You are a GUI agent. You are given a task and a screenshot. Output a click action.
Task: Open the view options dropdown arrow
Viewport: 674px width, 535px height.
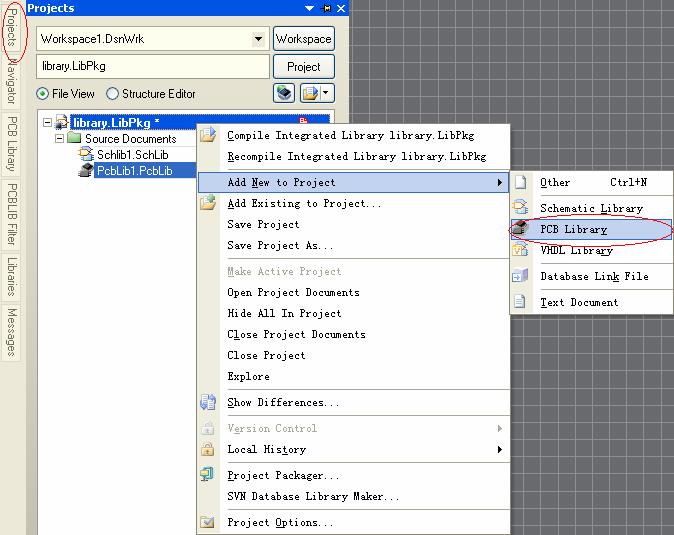click(326, 93)
